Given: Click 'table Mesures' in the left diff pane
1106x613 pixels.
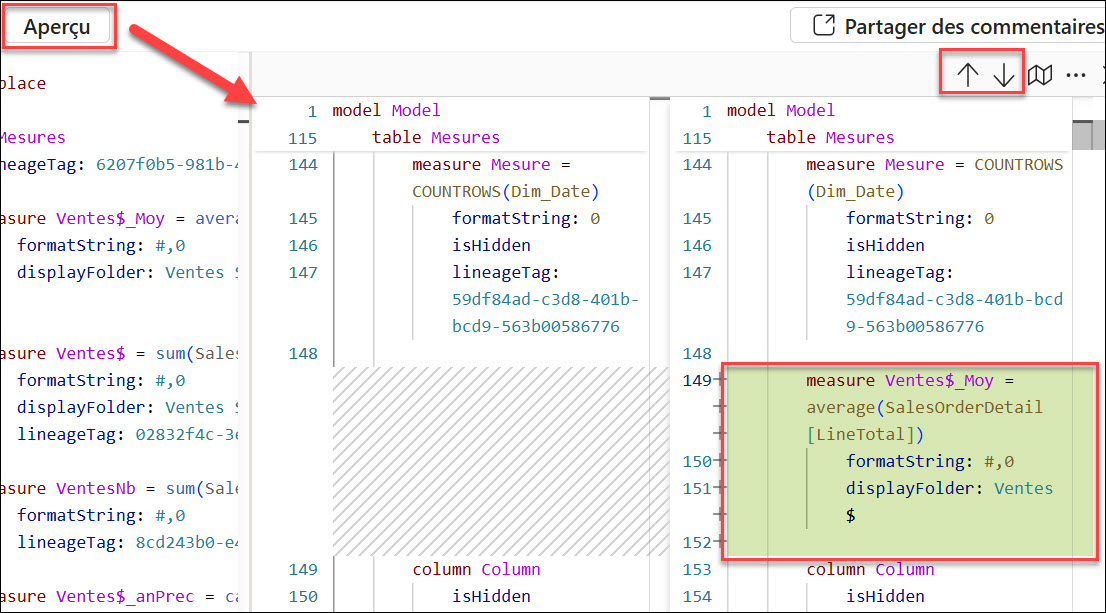Looking at the screenshot, I should pos(435,138).
